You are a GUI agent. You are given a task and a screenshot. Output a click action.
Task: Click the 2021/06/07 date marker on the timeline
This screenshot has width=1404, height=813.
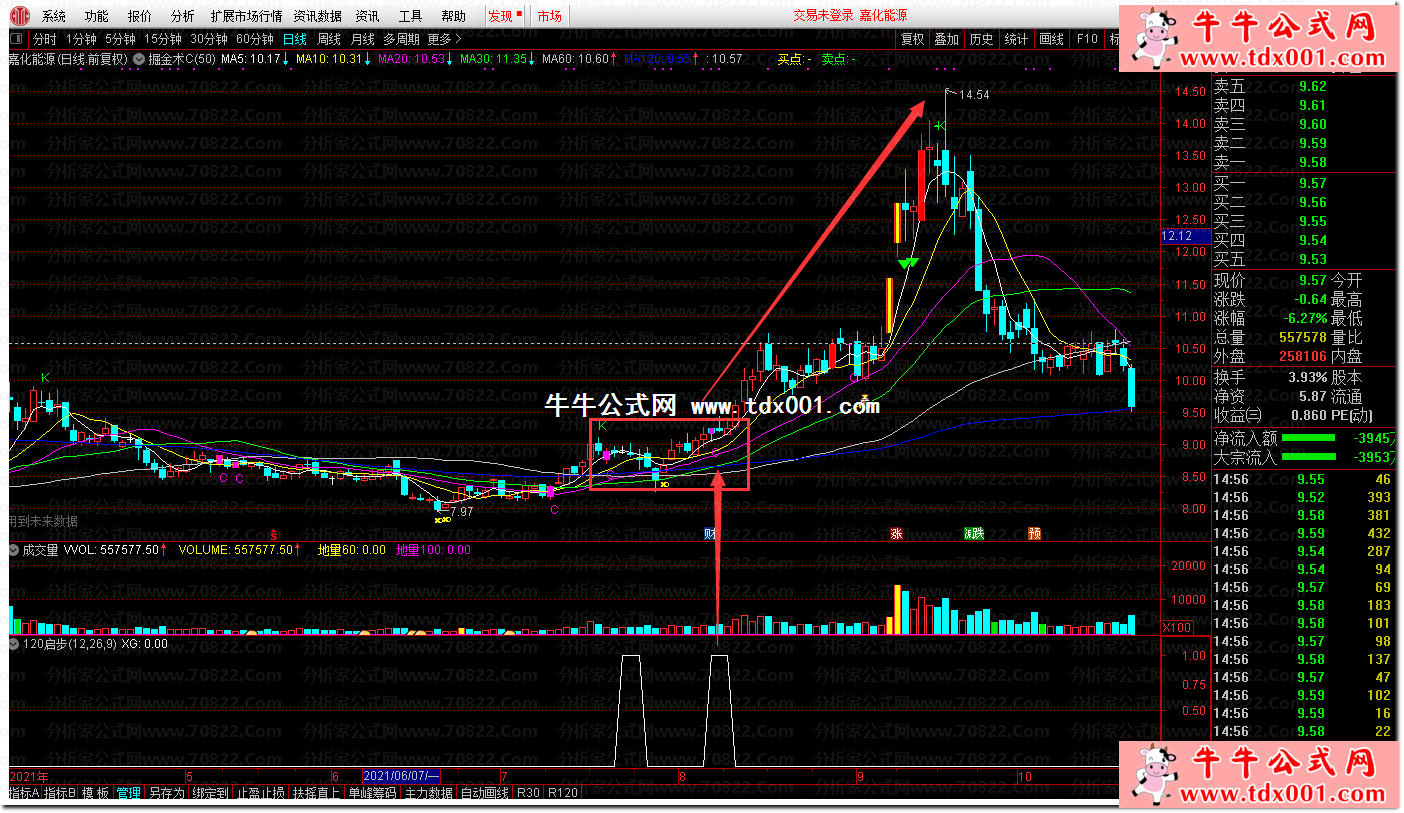(x=400, y=776)
